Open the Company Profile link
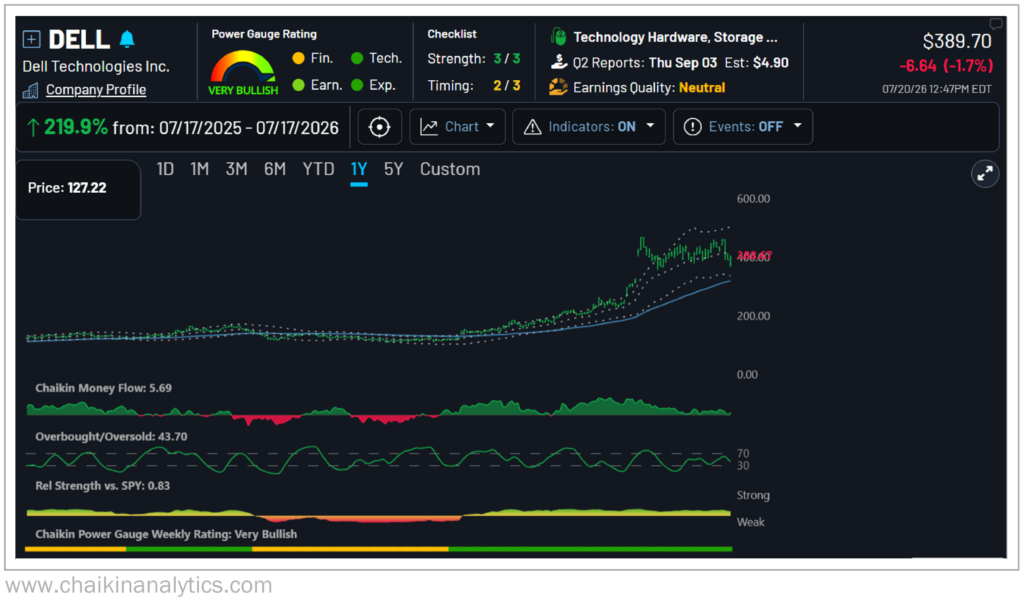The width and height of the screenshot is (1024, 604). (x=96, y=90)
